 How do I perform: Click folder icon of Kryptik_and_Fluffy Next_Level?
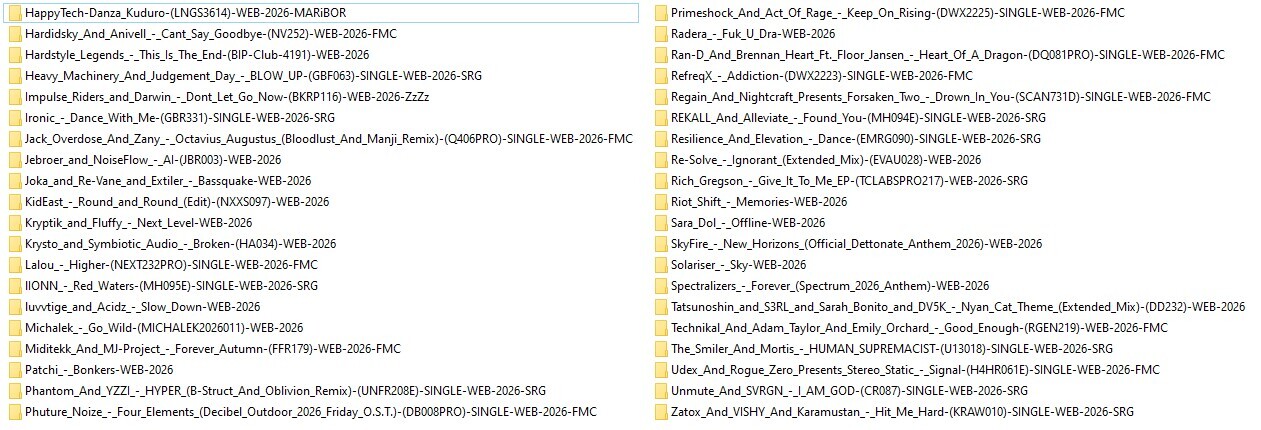point(14,223)
